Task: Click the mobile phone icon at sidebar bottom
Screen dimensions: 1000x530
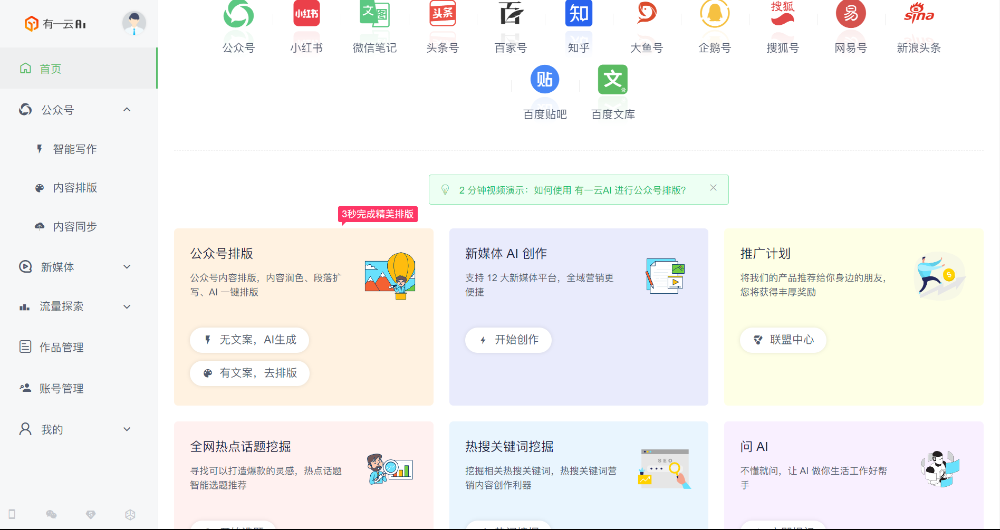Action: click(x=11, y=514)
